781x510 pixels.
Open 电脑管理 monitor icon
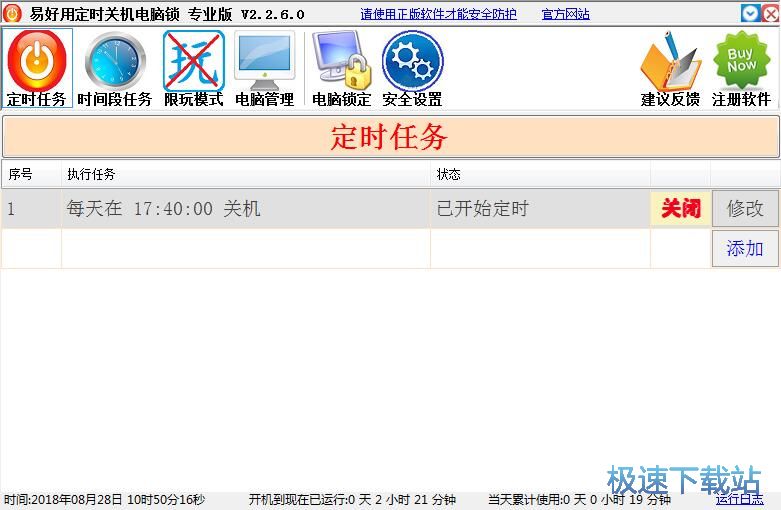pyautogui.click(x=264, y=68)
